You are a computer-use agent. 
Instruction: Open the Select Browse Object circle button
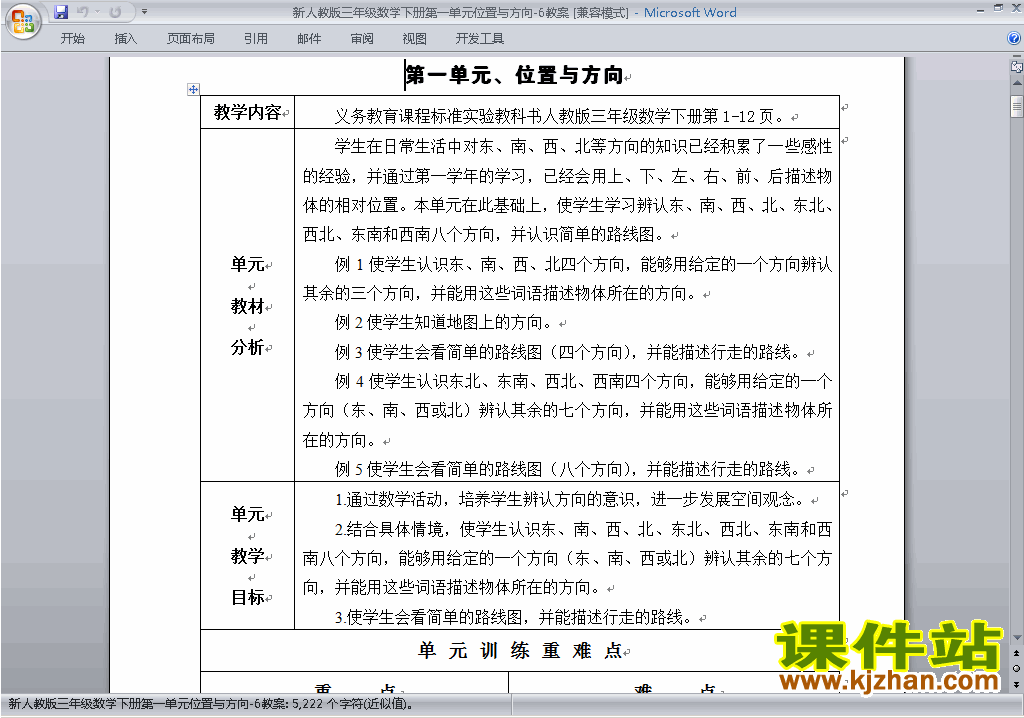tap(1017, 668)
